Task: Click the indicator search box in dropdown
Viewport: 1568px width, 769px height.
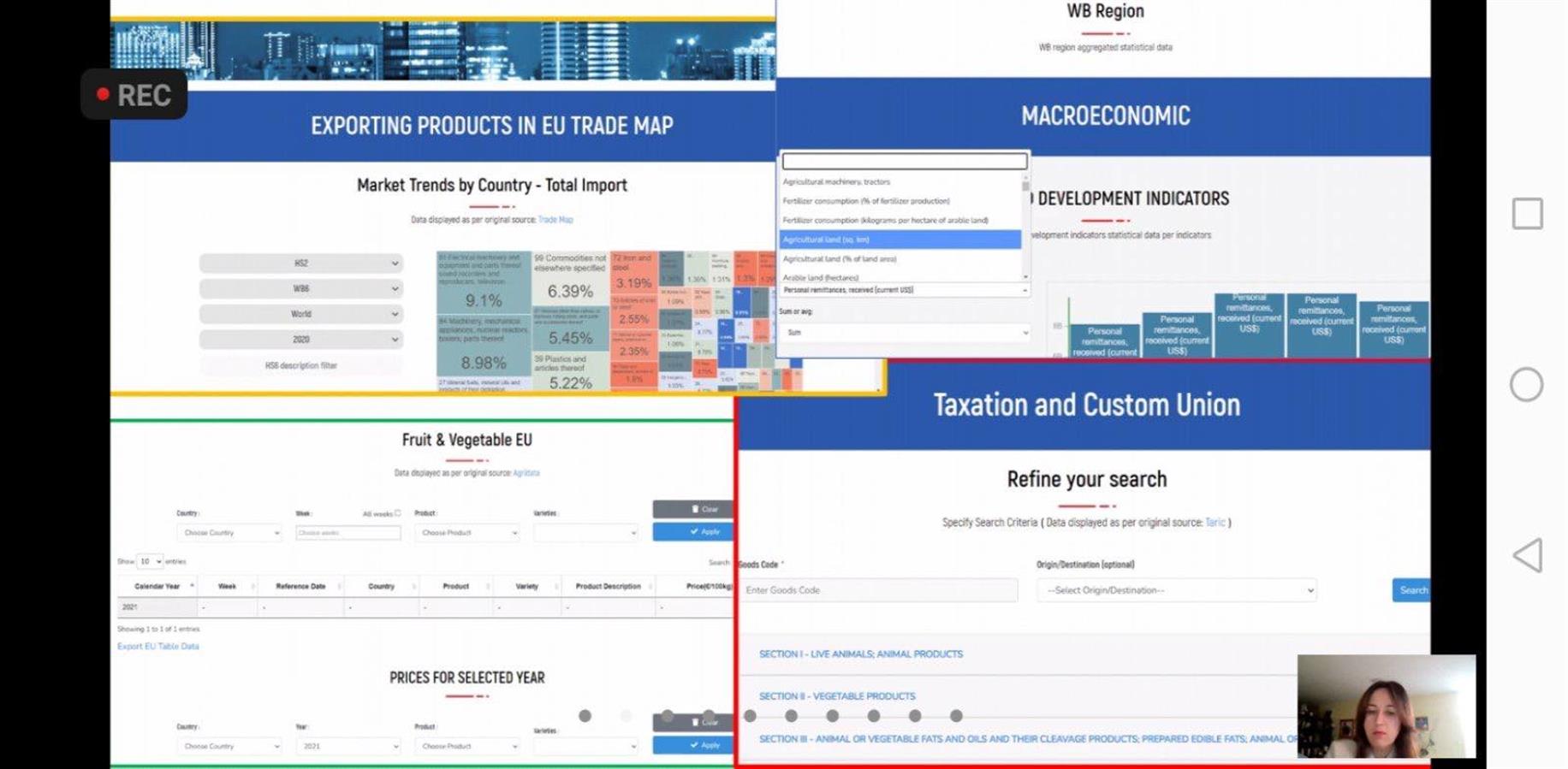Action: tap(904, 161)
